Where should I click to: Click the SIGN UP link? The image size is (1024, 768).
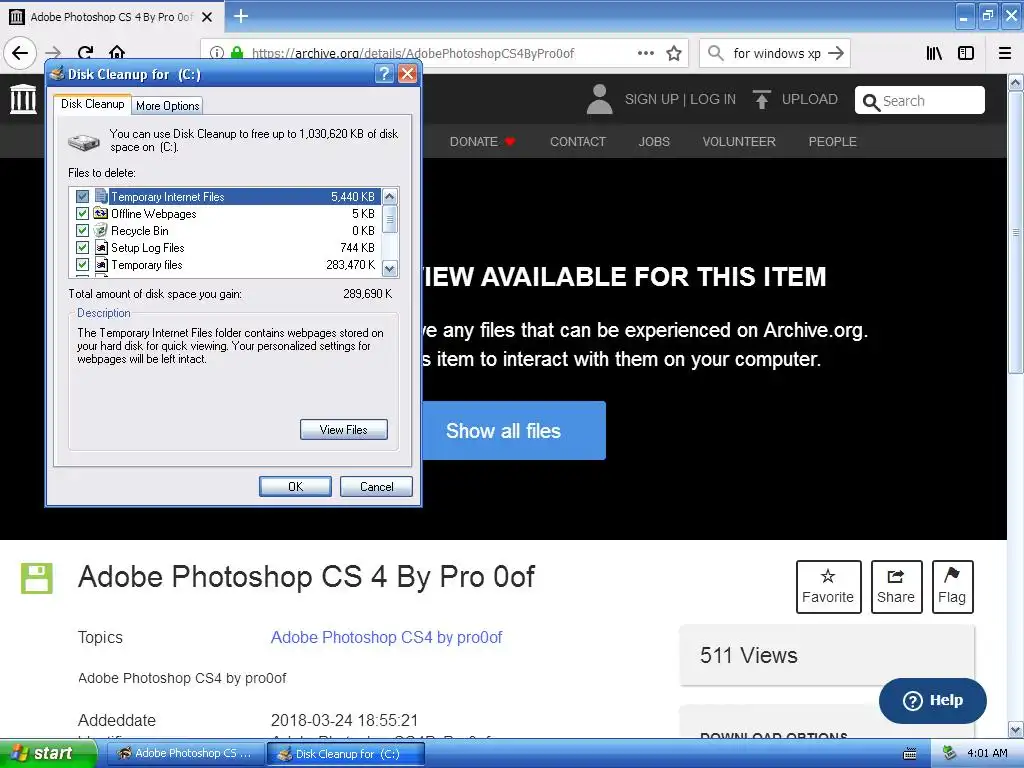click(652, 99)
